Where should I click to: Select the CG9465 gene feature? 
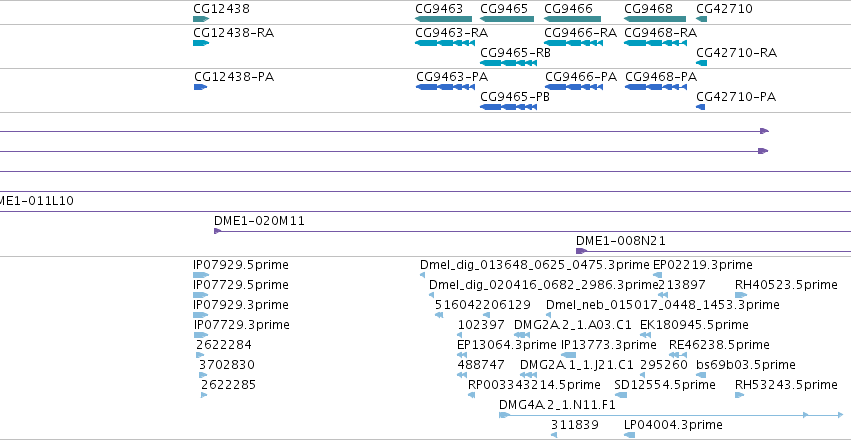507,19
